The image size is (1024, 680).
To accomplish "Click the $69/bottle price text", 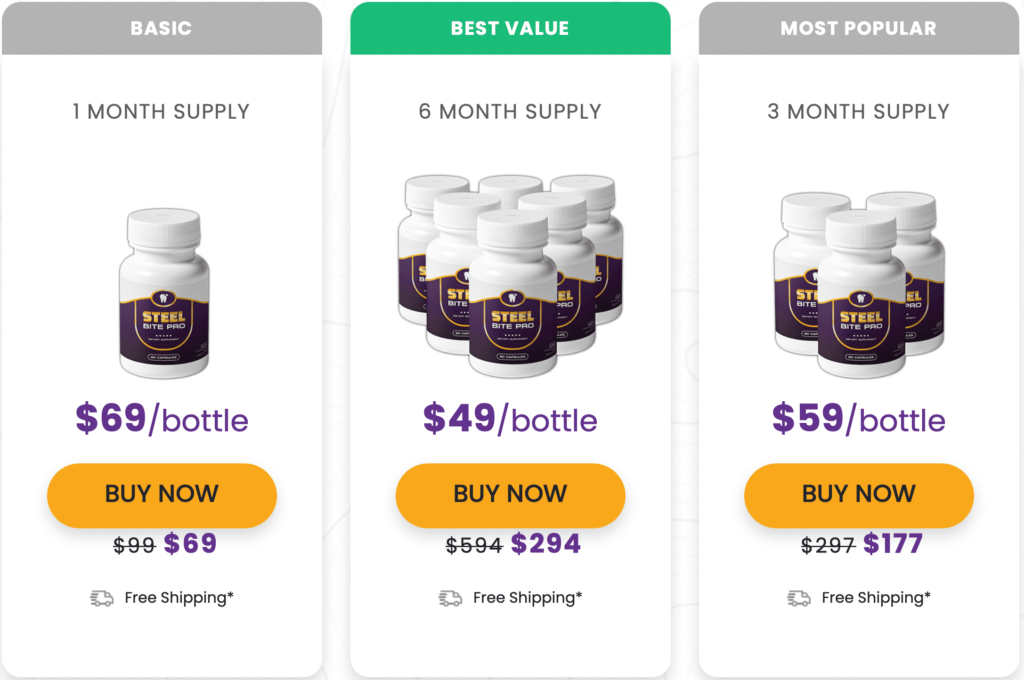I will pyautogui.click(x=162, y=419).
